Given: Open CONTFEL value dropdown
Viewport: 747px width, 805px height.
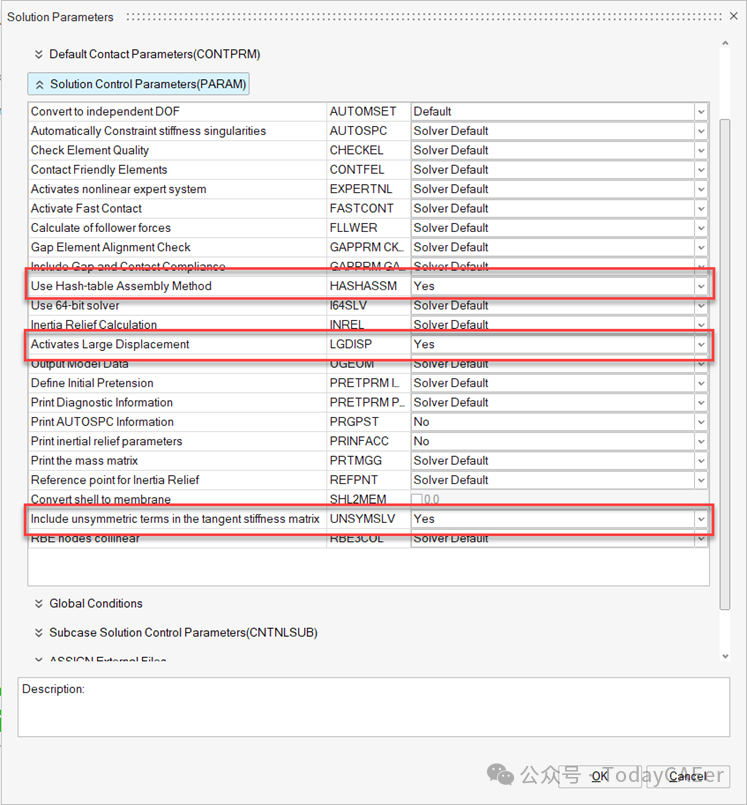Looking at the screenshot, I should [701, 170].
